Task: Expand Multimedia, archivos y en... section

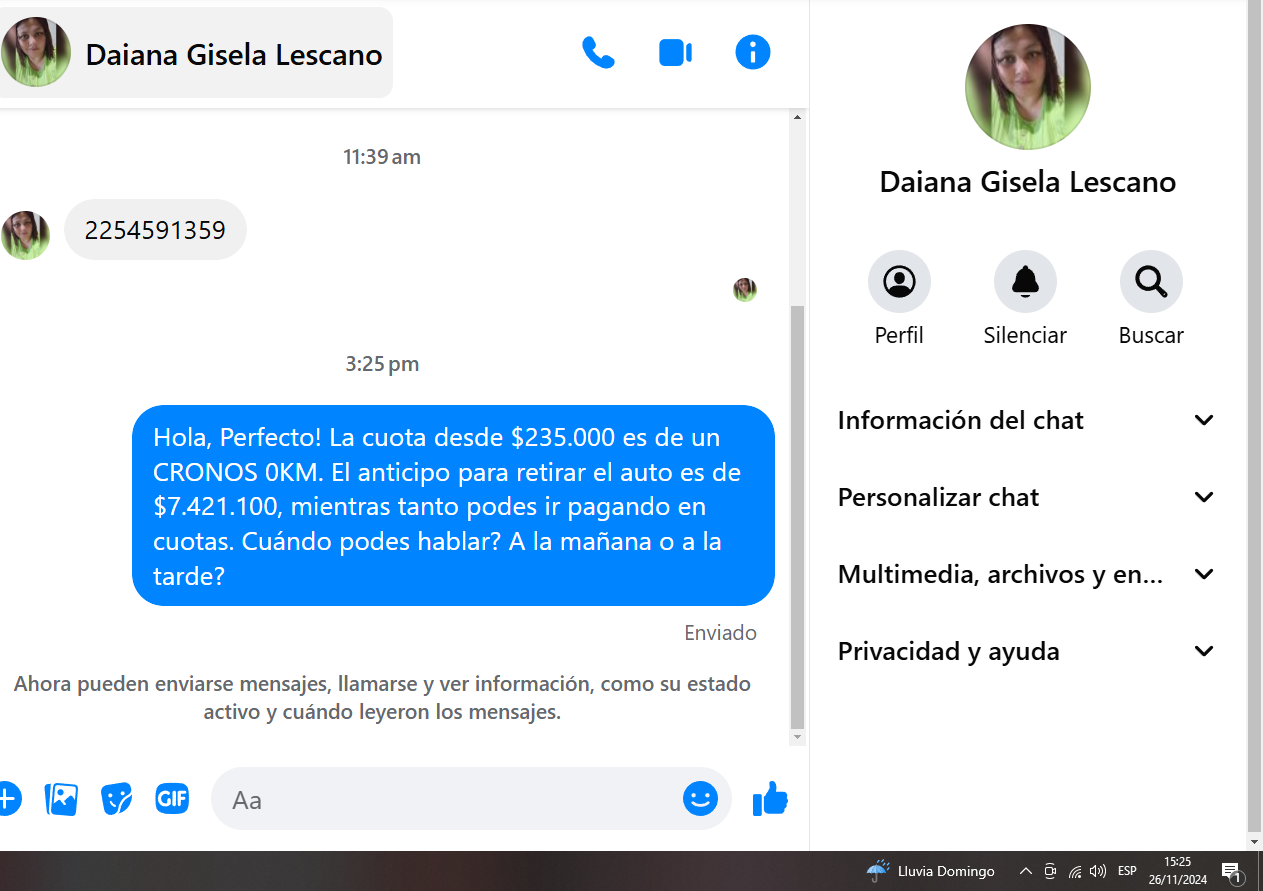Action: (x=1027, y=574)
